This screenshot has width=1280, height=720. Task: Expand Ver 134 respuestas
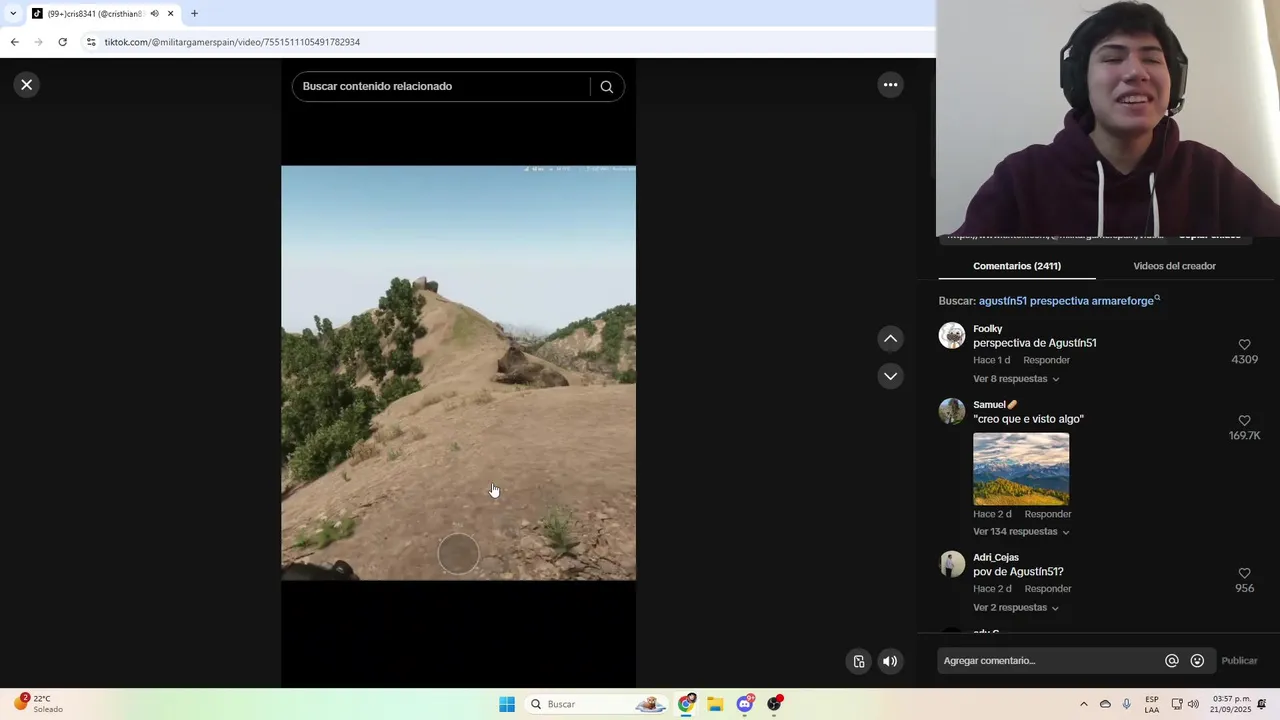(x=1021, y=532)
